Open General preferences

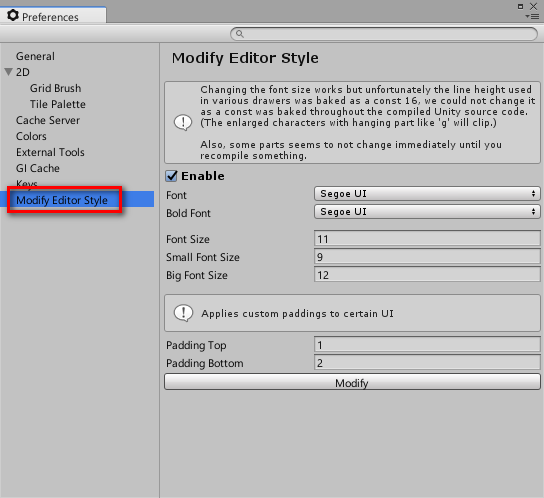[35, 56]
